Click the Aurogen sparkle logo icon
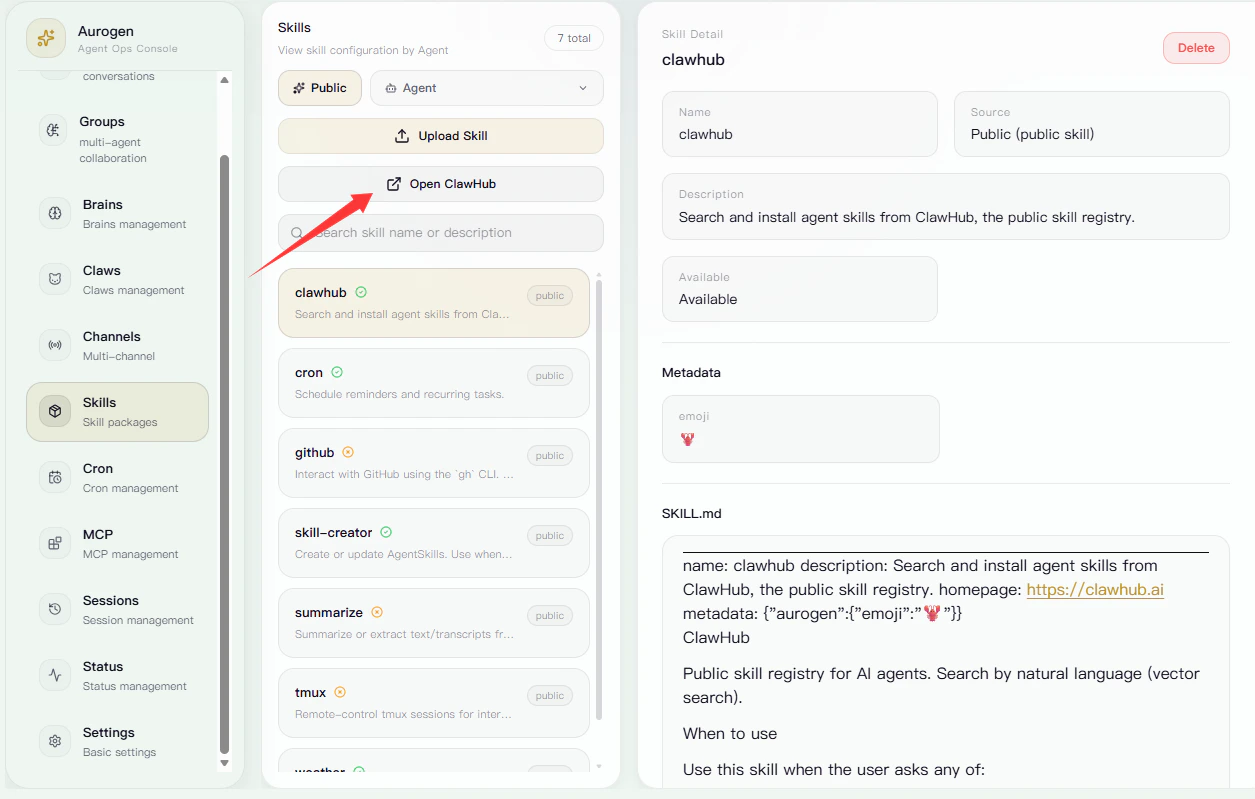This screenshot has height=799, width=1255. tap(45, 38)
